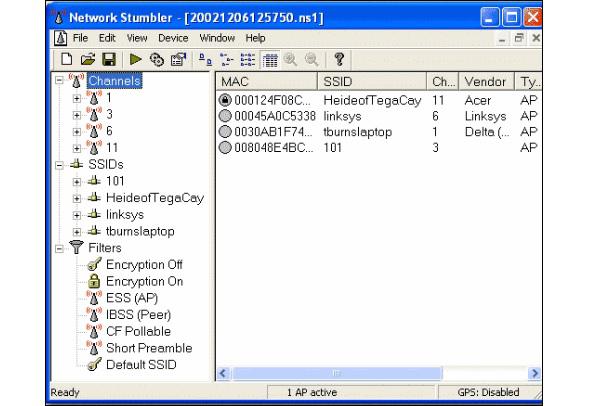This screenshot has height=406, width=600.
Task: Toggle the details grid view icon
Action: click(270, 60)
